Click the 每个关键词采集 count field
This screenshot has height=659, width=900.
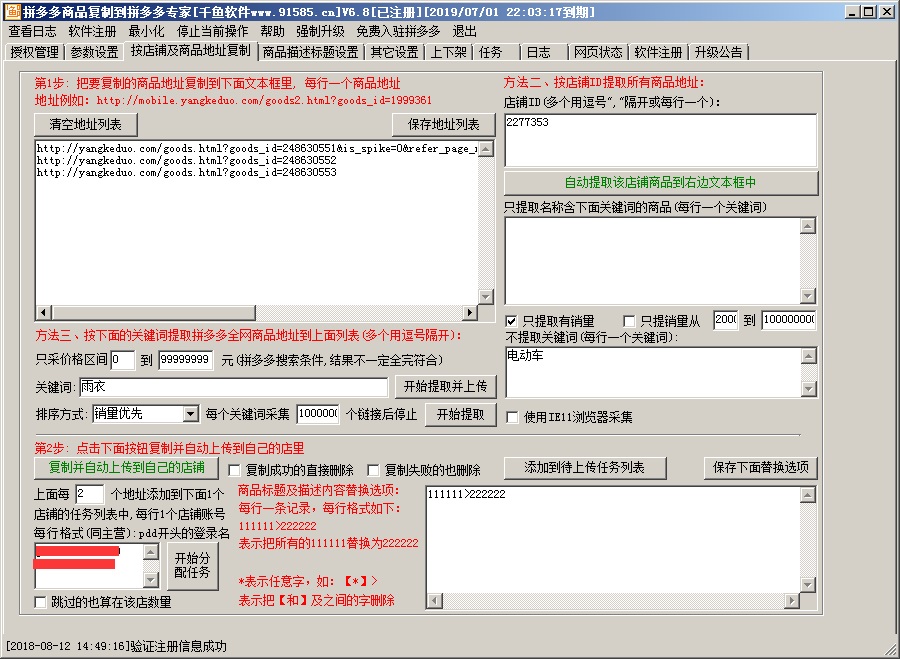tap(318, 414)
